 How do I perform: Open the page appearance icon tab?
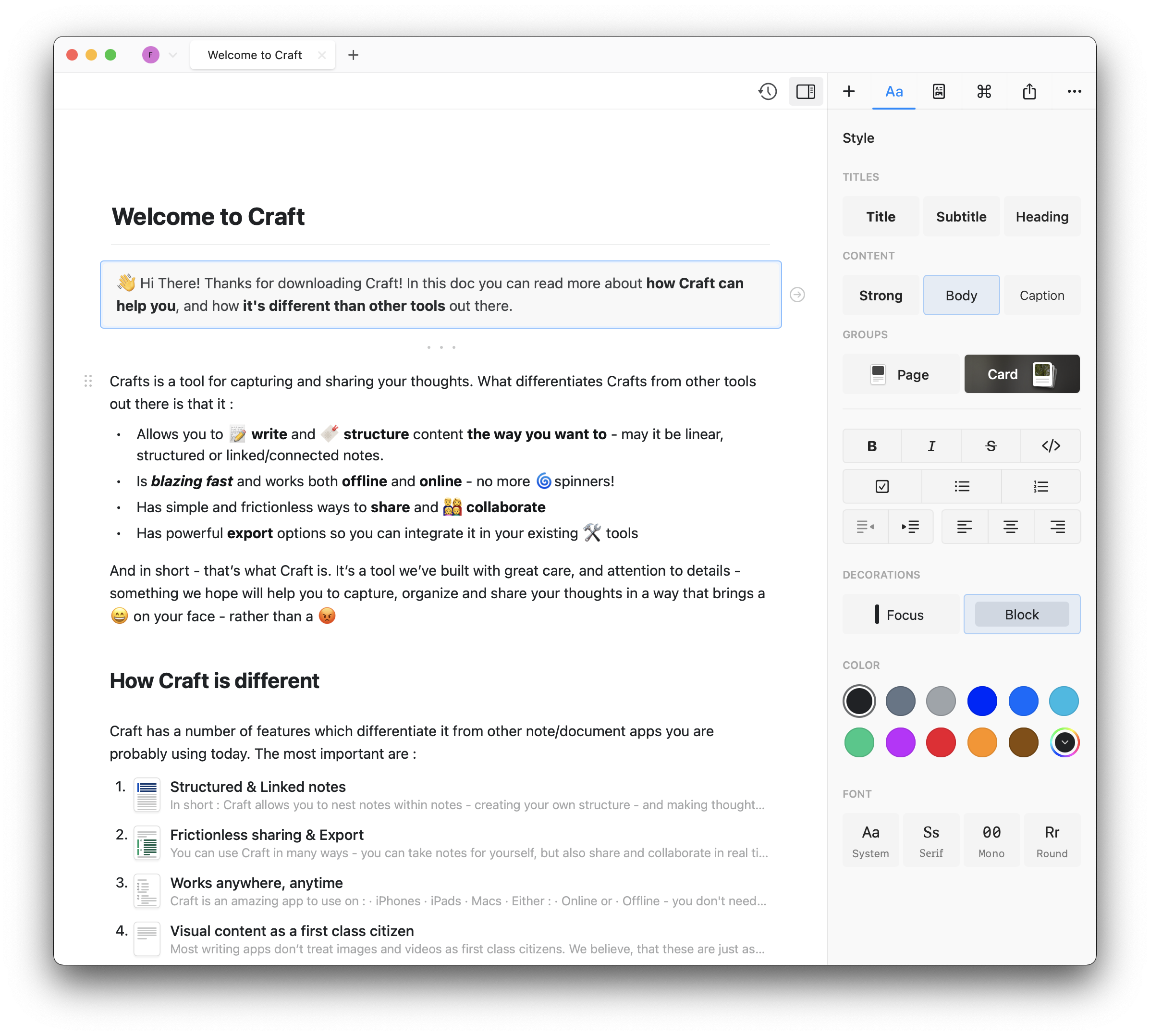(x=938, y=91)
